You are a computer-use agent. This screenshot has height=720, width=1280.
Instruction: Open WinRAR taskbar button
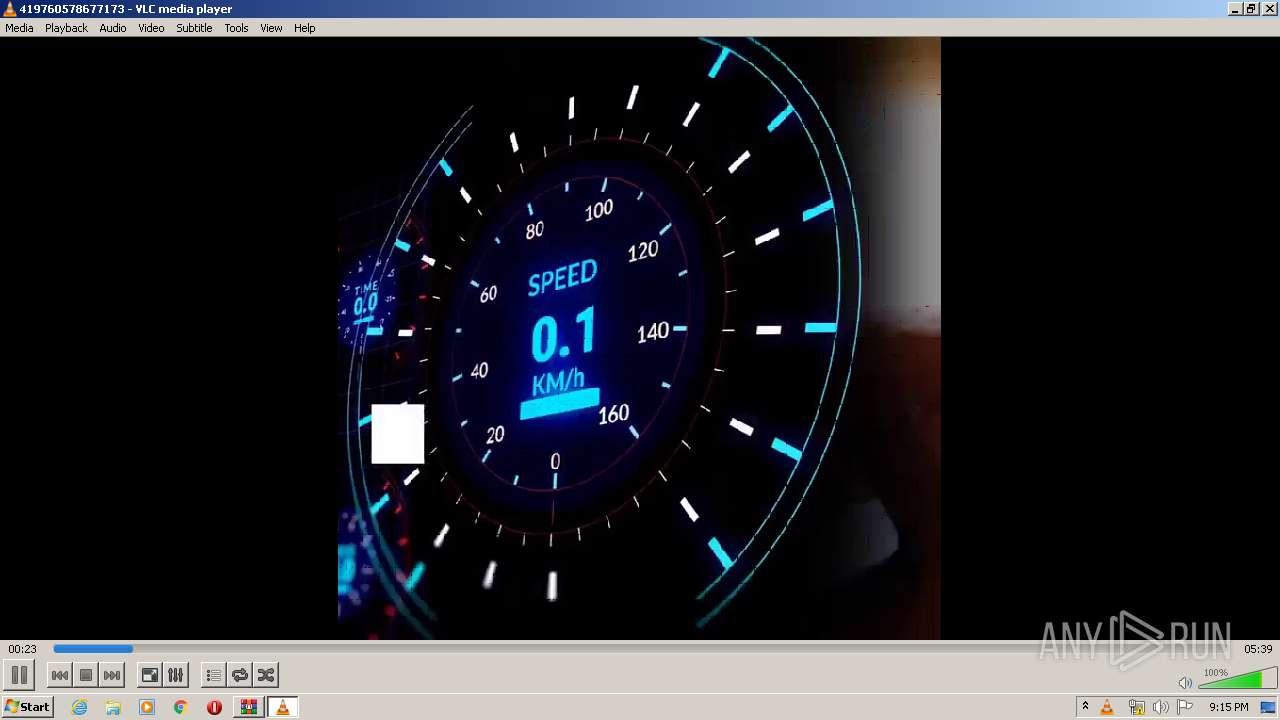click(x=248, y=707)
